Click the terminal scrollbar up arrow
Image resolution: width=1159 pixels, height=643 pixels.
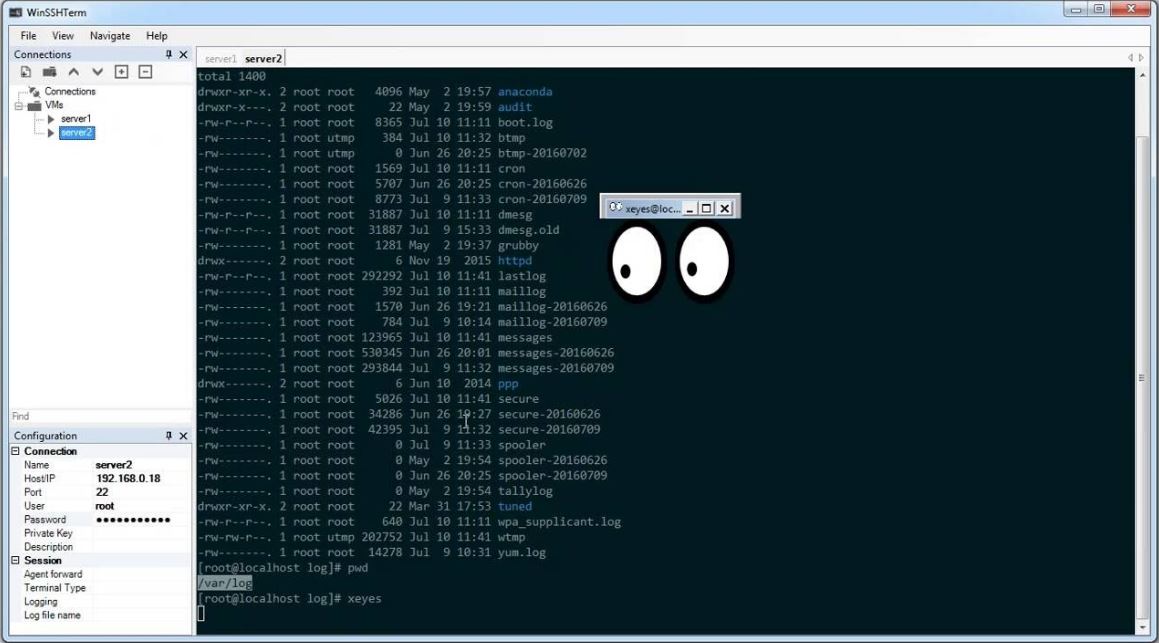1143,75
